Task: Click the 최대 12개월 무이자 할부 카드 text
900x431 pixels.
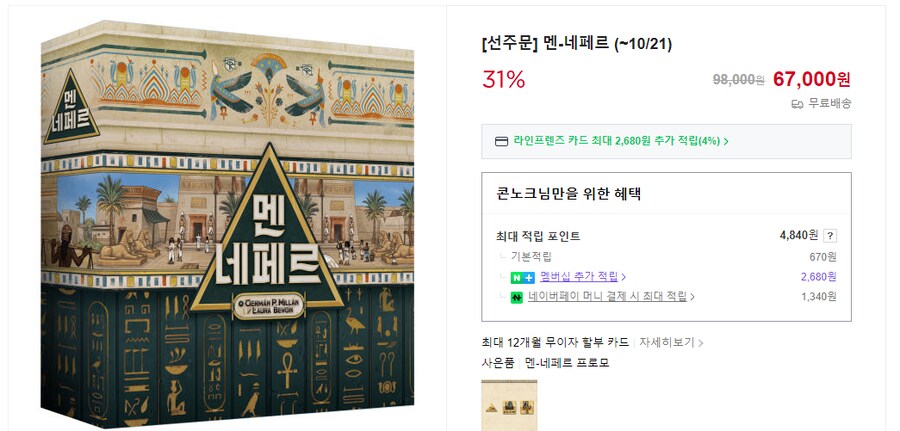Action: (555, 342)
